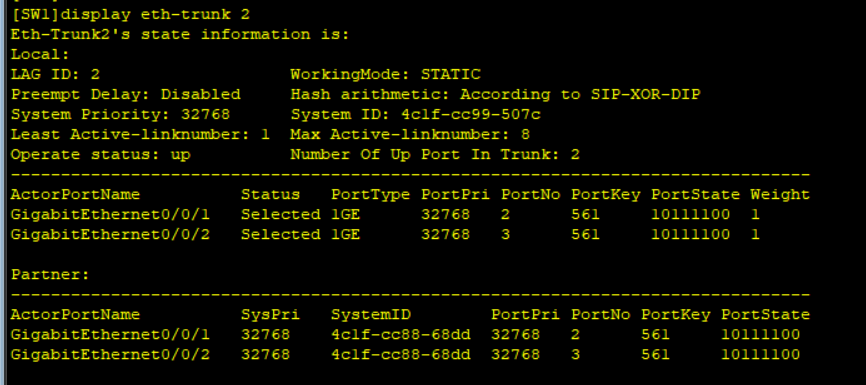This screenshot has height=385, width=866.
Task: Select the Partner table 'PortState' header
Action: coord(765,314)
